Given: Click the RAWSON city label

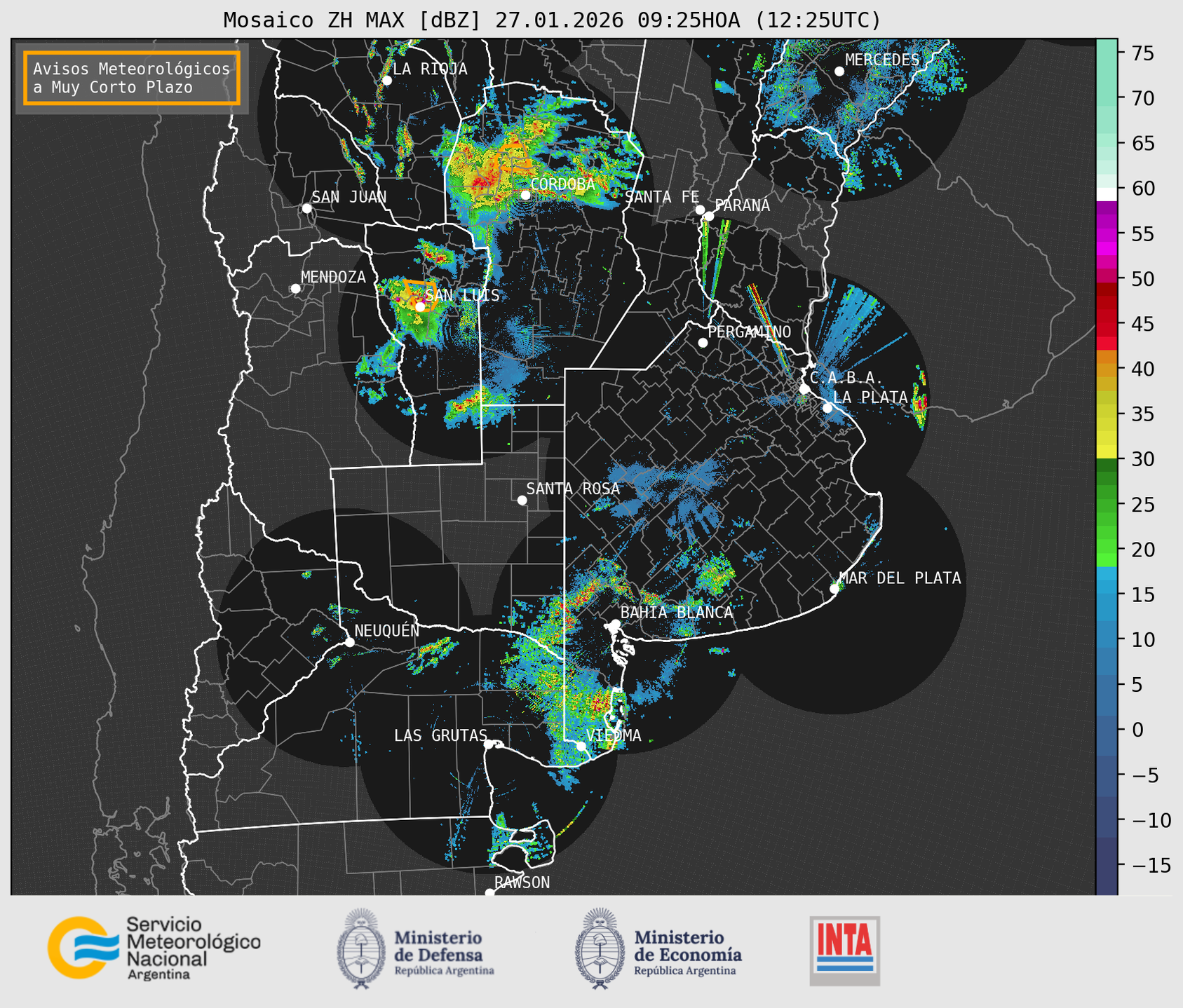Looking at the screenshot, I should [x=522, y=883].
